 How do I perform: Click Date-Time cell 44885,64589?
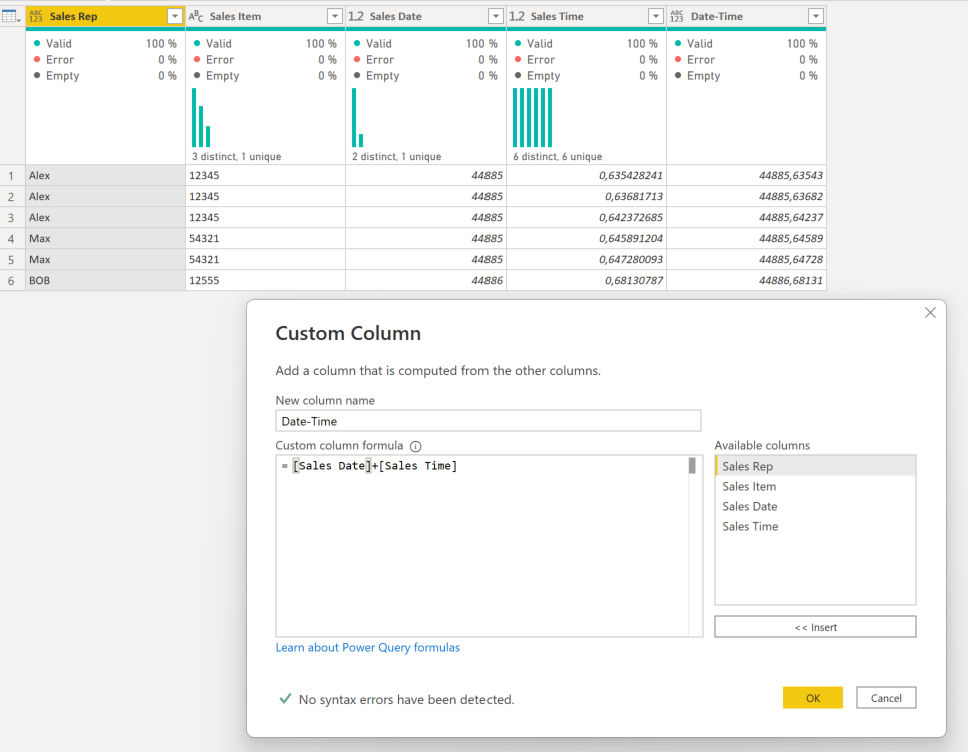tap(746, 238)
